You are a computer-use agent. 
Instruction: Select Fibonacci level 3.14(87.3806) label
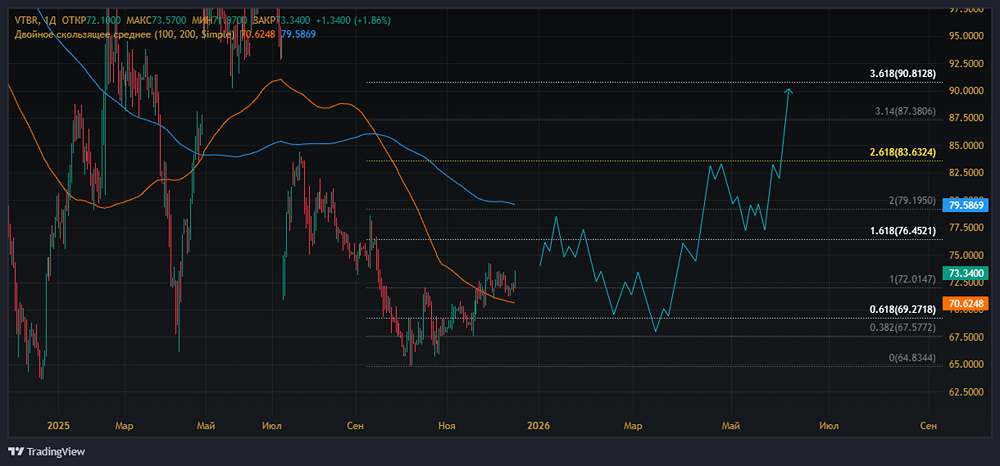point(905,110)
